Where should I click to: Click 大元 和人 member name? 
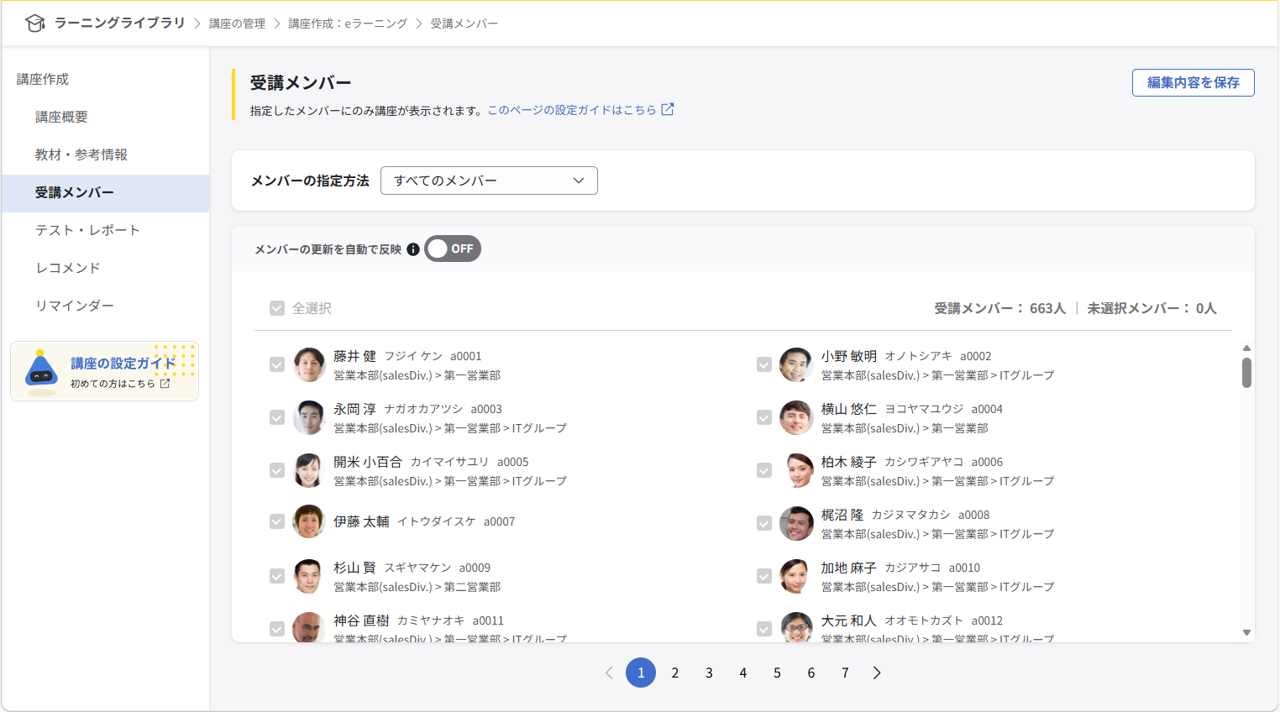(848, 621)
